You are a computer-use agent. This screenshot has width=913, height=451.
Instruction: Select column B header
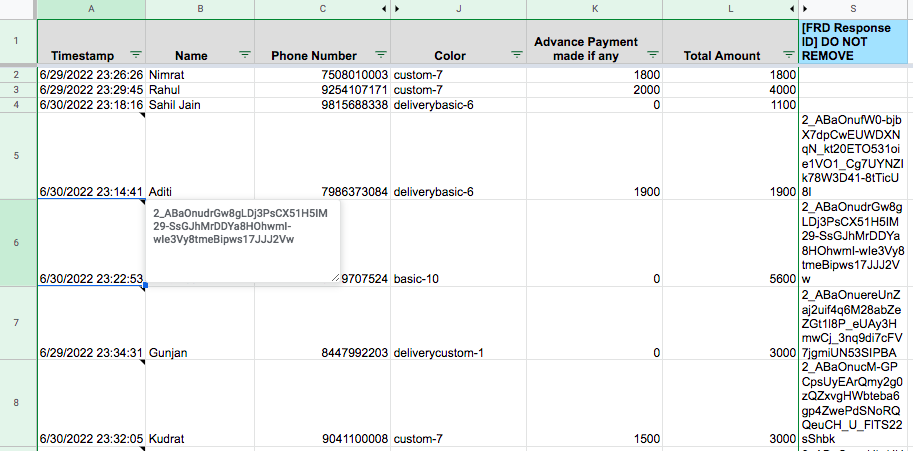(x=200, y=9)
